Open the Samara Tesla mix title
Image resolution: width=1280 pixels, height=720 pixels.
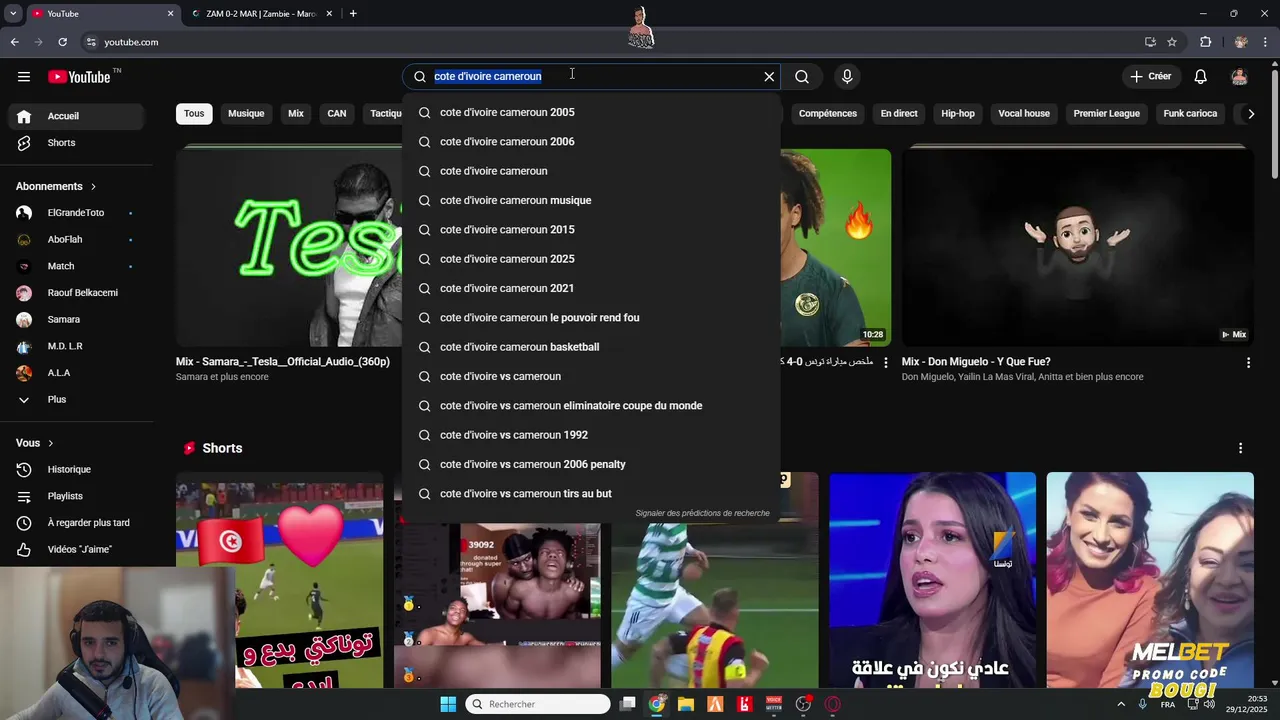[283, 362]
